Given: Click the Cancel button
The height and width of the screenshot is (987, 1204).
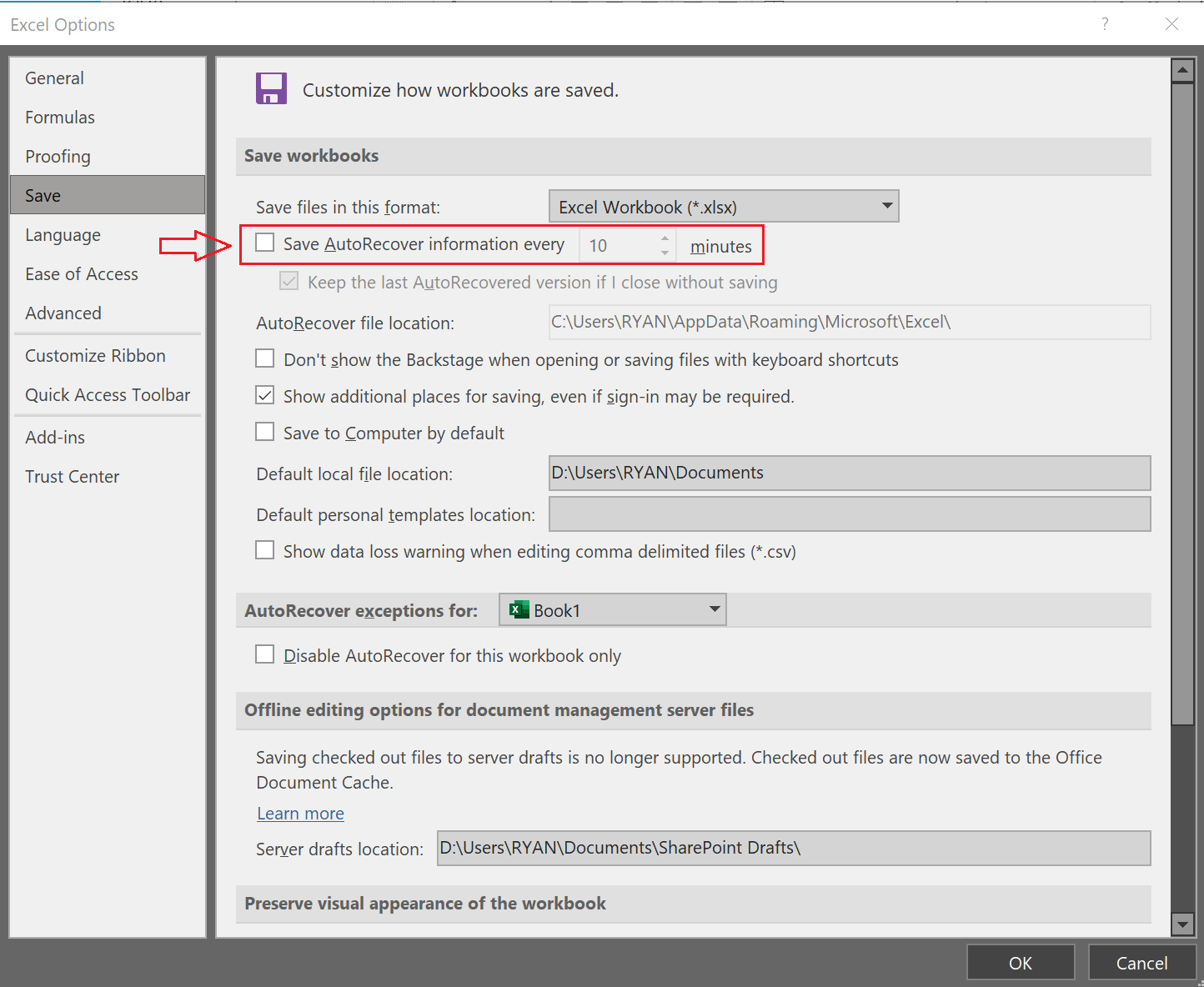Looking at the screenshot, I should pos(1141,963).
